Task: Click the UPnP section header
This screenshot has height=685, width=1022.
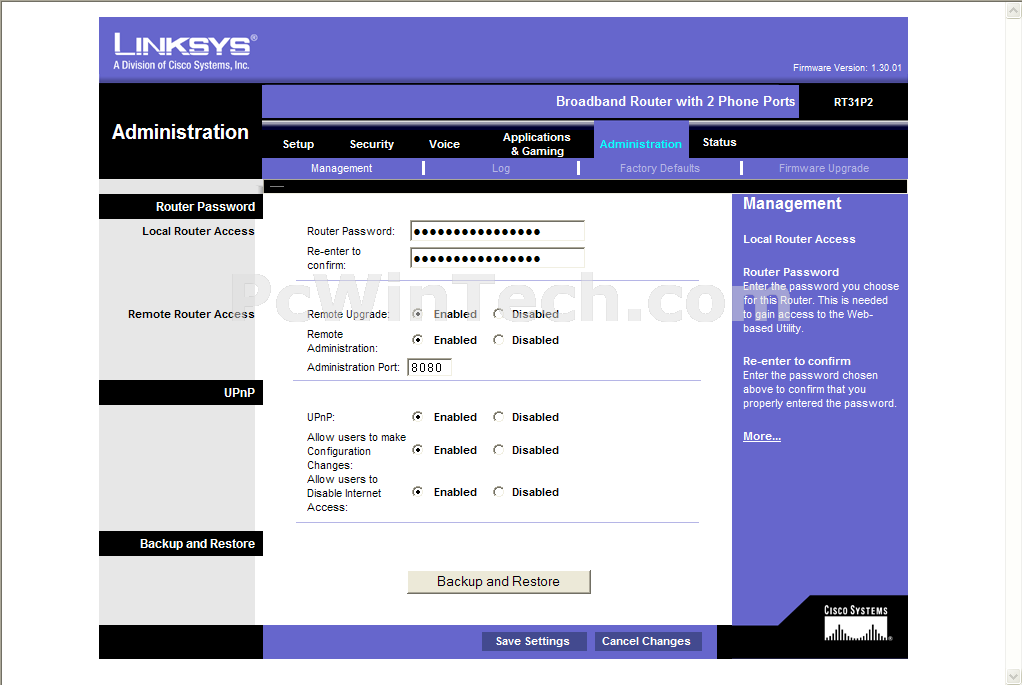Action: tap(239, 392)
